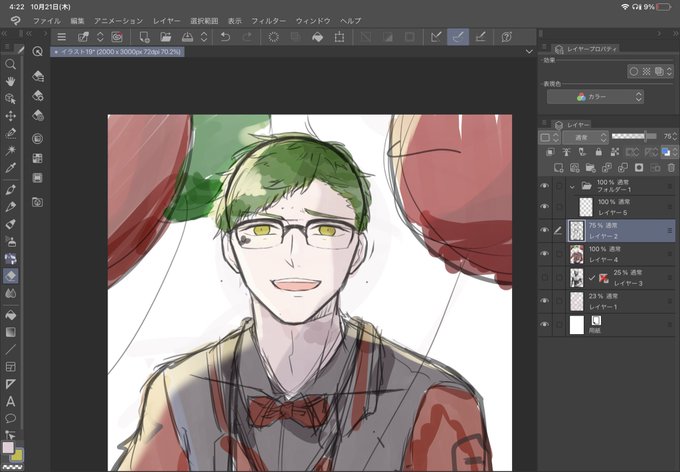Hide レイヤー1 using its eye icon
The height and width of the screenshot is (472, 680).
click(x=544, y=301)
